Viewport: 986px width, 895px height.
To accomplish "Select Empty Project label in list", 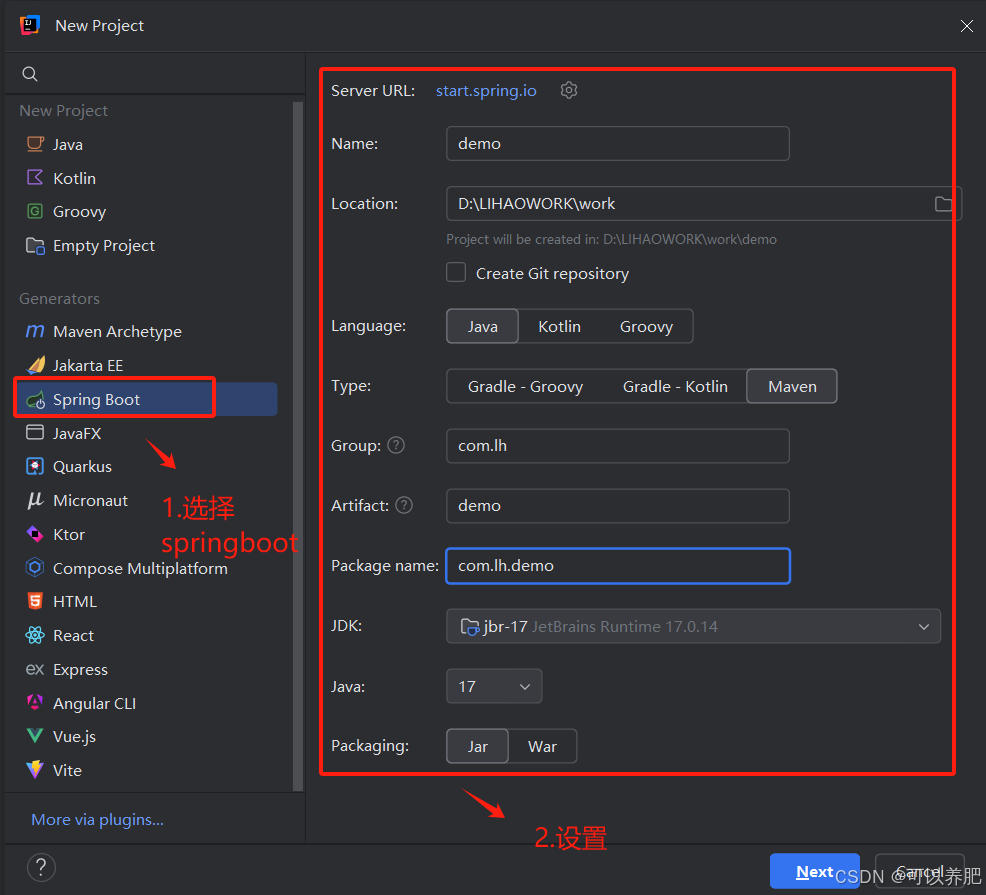I will click(x=104, y=245).
